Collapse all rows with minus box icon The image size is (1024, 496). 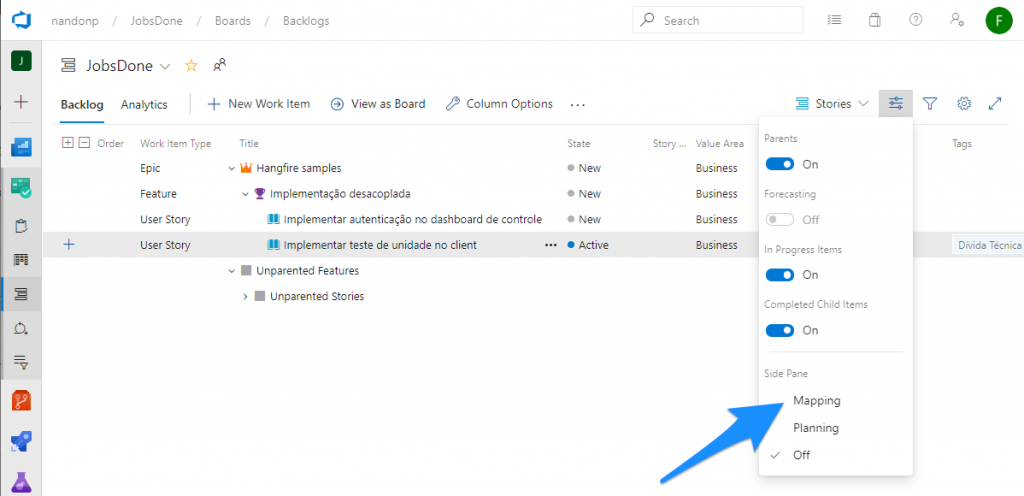tap(84, 142)
